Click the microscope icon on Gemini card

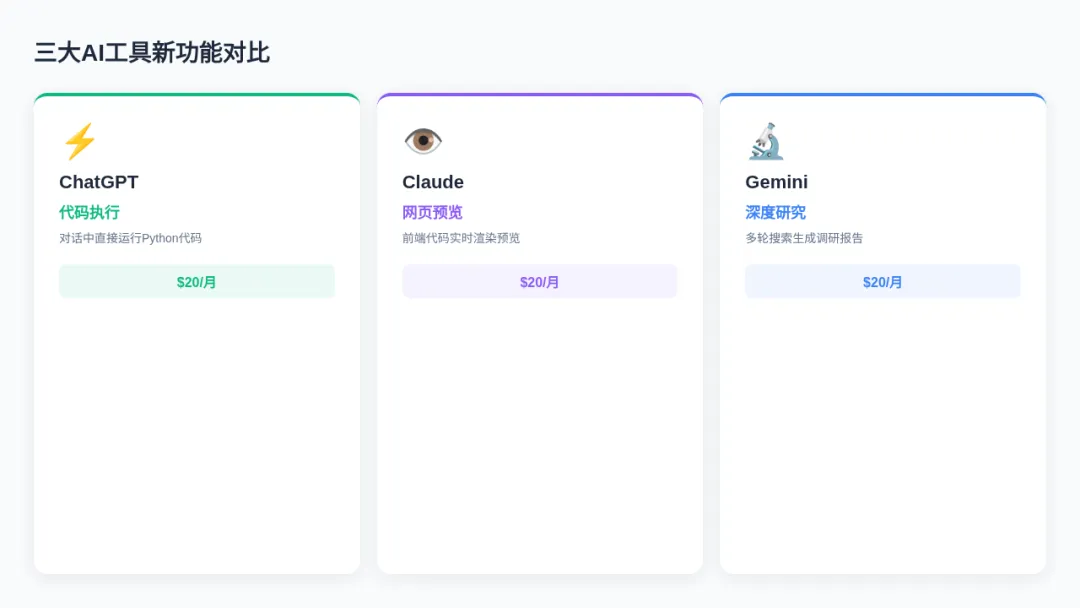point(765,141)
